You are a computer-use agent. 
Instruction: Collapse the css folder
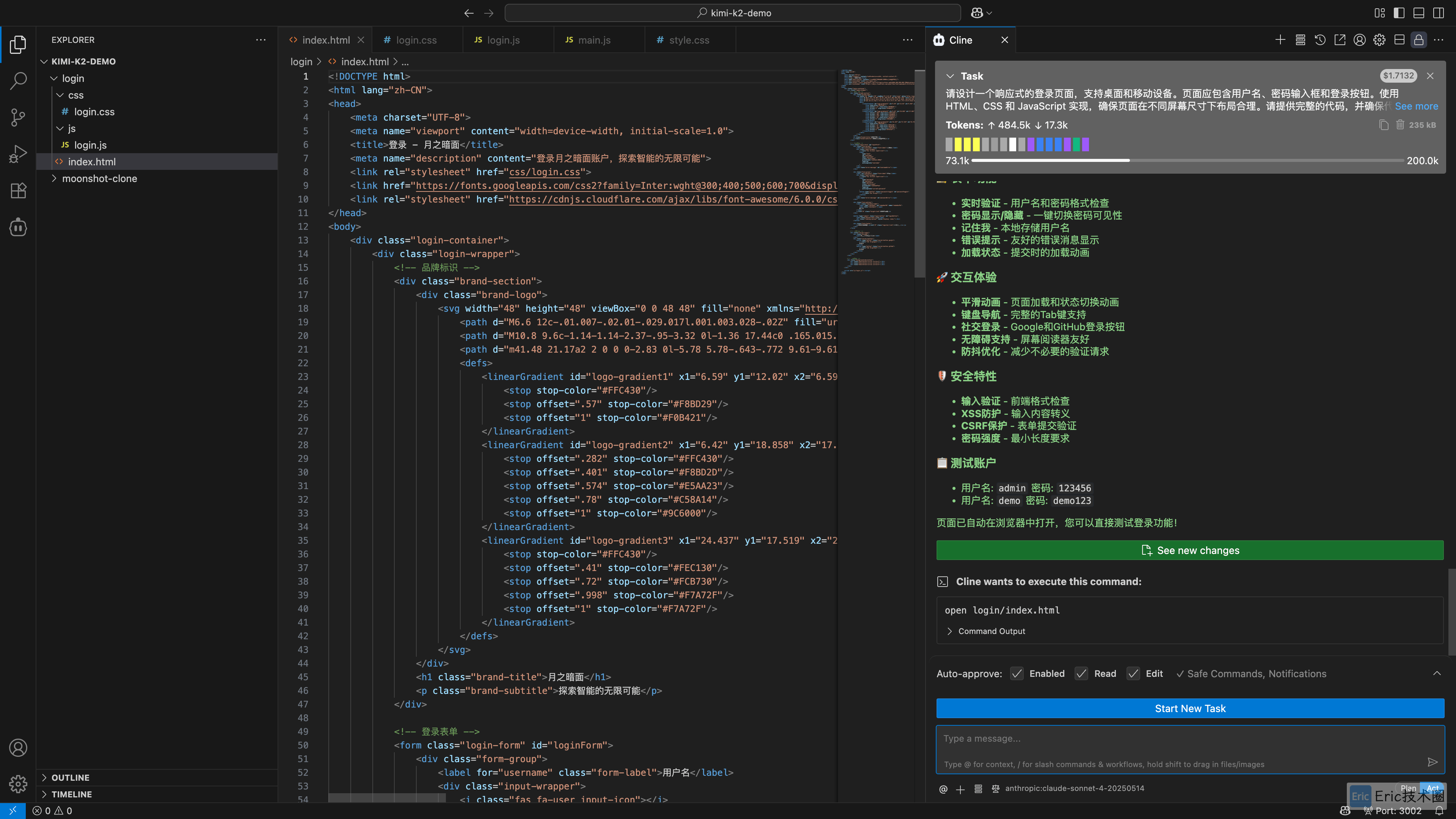pyautogui.click(x=60, y=95)
